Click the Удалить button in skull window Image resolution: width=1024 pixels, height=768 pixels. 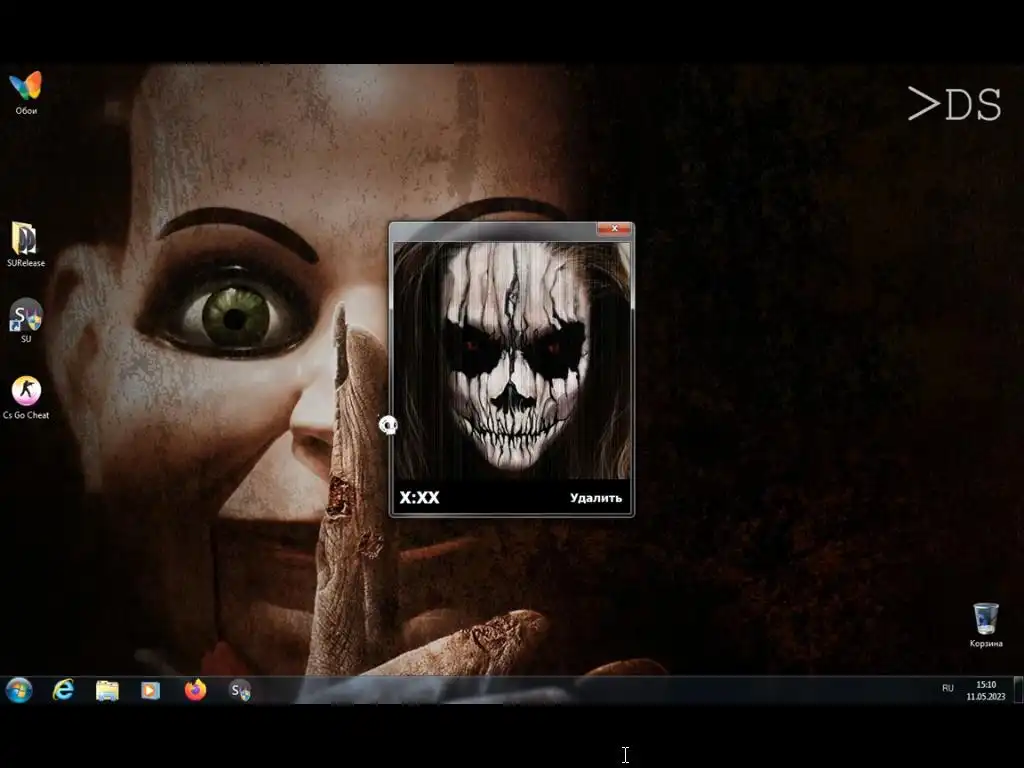click(x=596, y=498)
